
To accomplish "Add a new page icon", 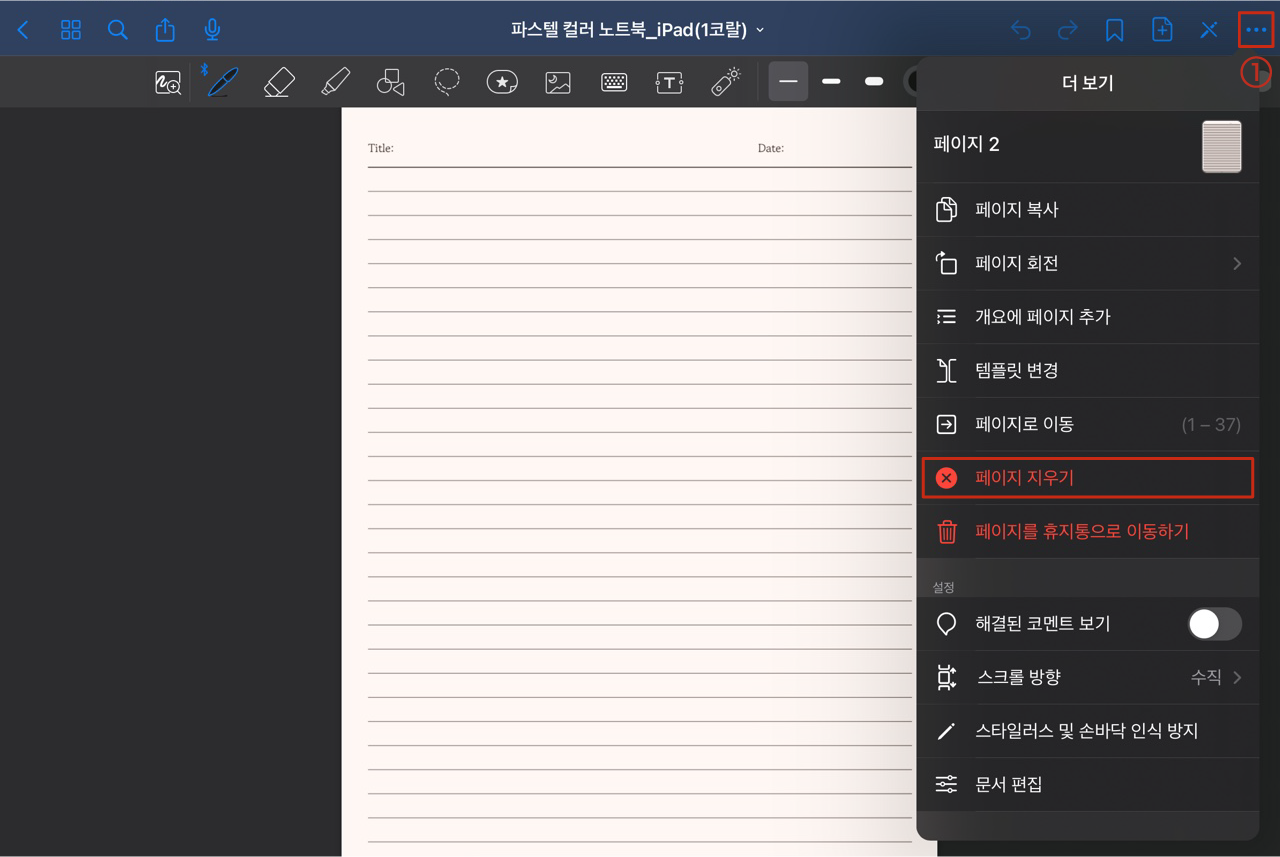I will [x=1162, y=30].
